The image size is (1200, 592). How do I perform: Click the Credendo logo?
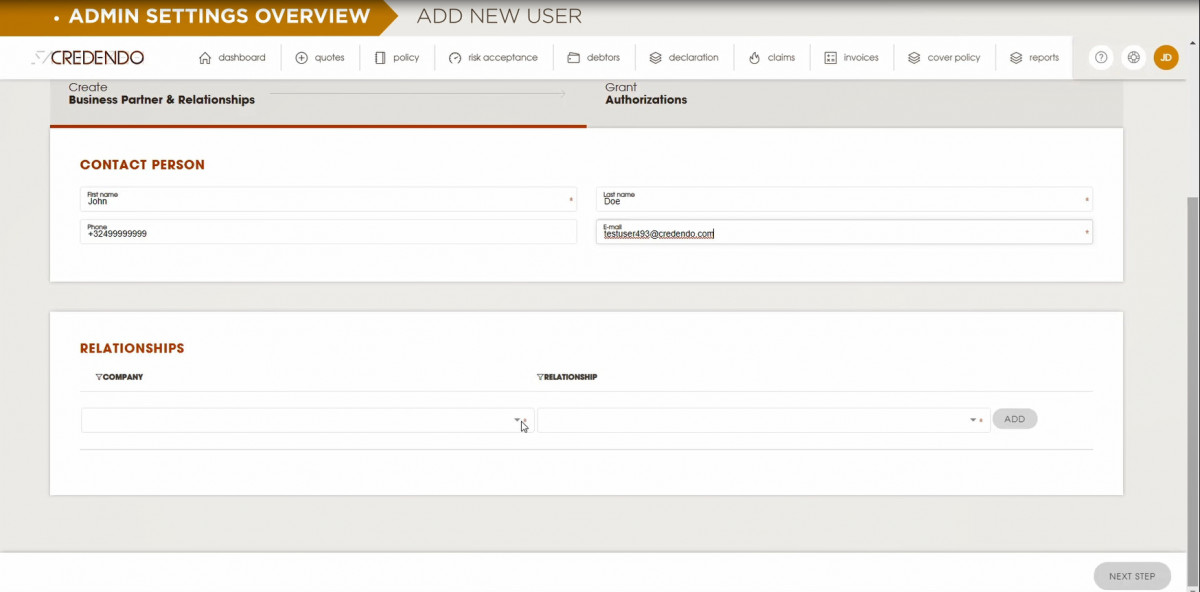pyautogui.click(x=87, y=58)
